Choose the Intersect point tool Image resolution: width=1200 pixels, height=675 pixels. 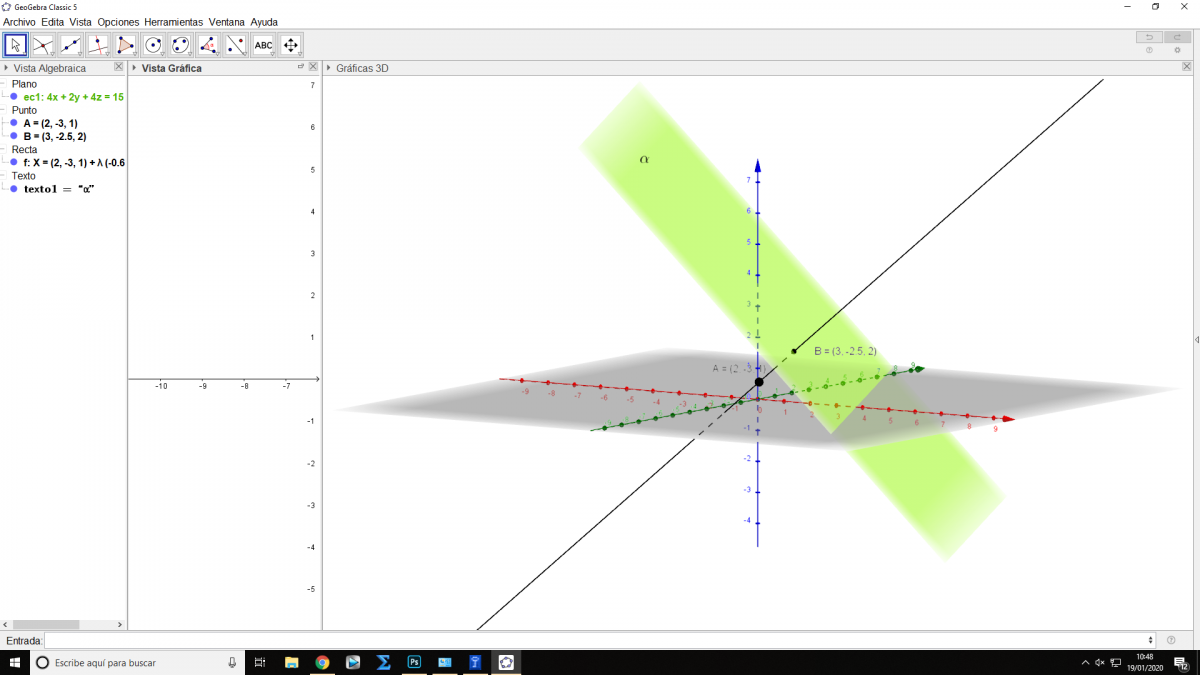coord(43,45)
